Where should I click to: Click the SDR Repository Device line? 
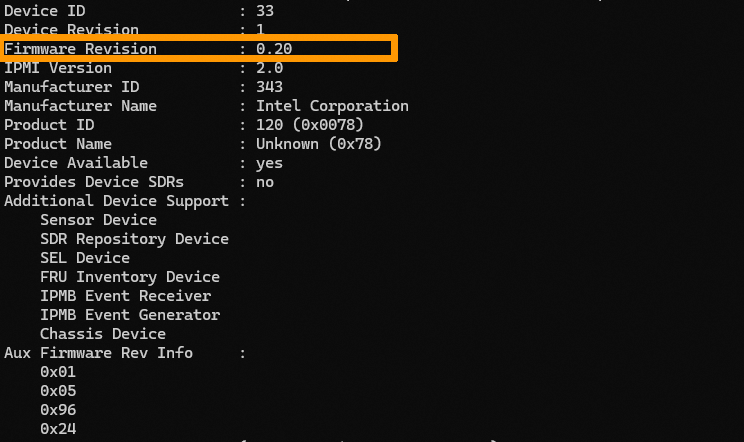coord(134,239)
